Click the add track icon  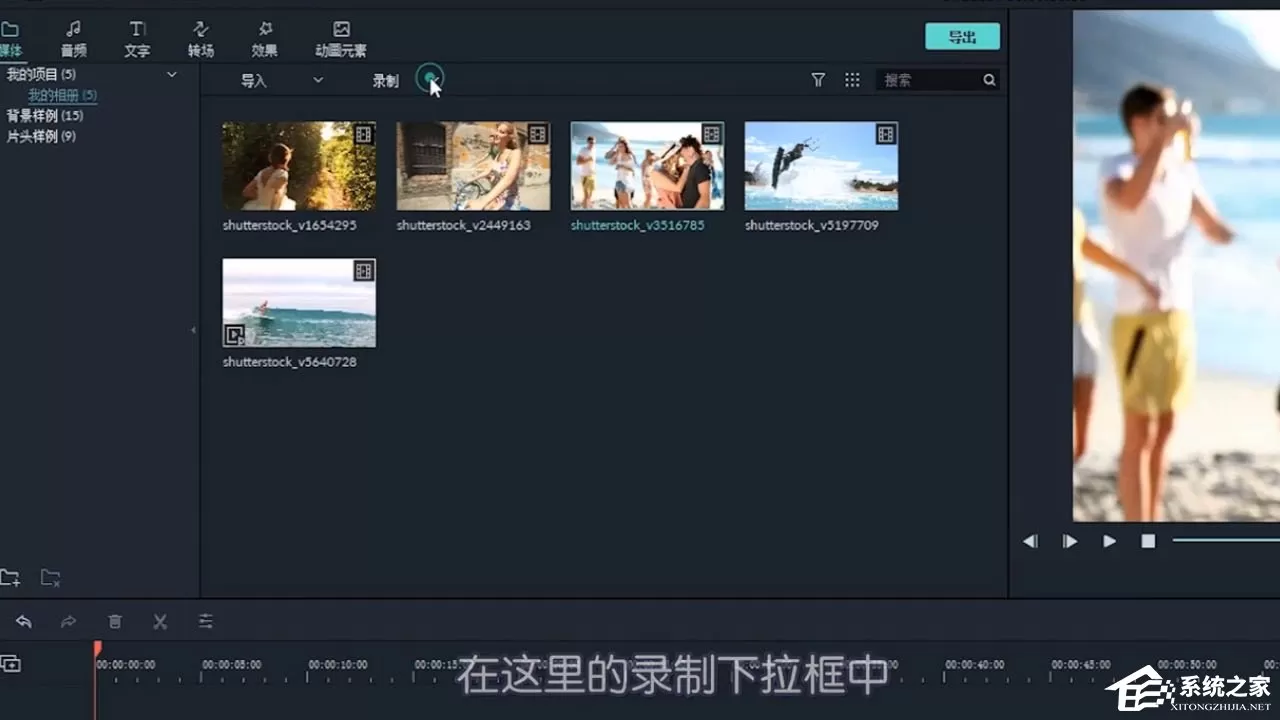(11, 664)
